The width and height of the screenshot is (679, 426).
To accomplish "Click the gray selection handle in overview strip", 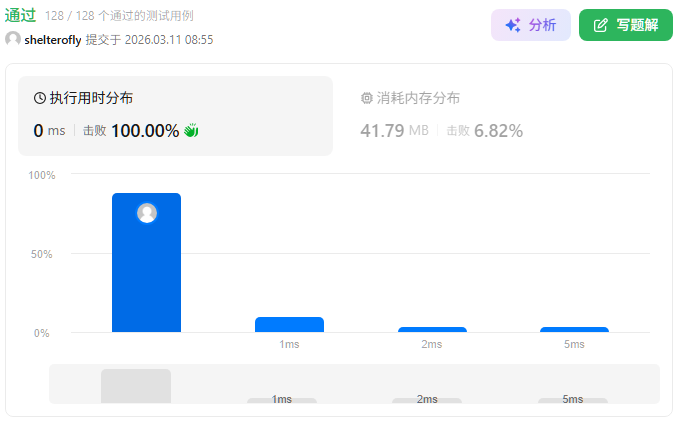I will pyautogui.click(x=136, y=386).
